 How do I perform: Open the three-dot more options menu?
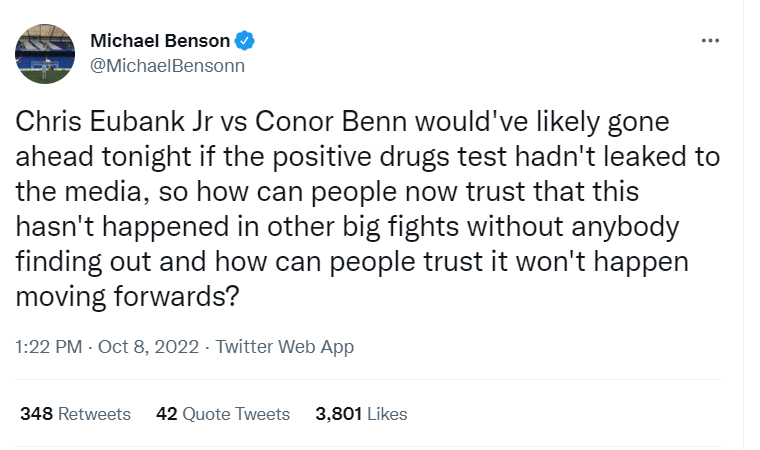pyautogui.click(x=710, y=41)
